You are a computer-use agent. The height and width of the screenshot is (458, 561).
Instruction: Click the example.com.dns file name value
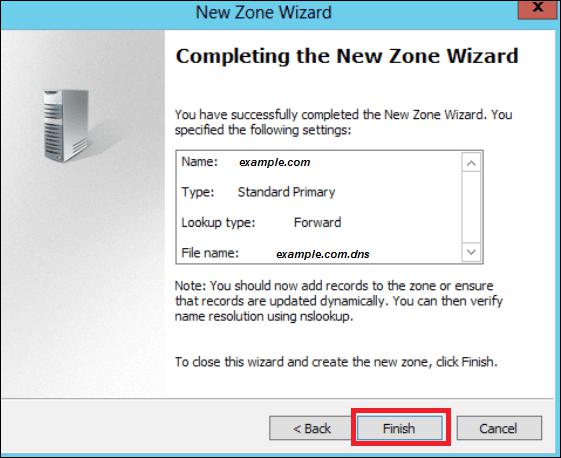[323, 254]
